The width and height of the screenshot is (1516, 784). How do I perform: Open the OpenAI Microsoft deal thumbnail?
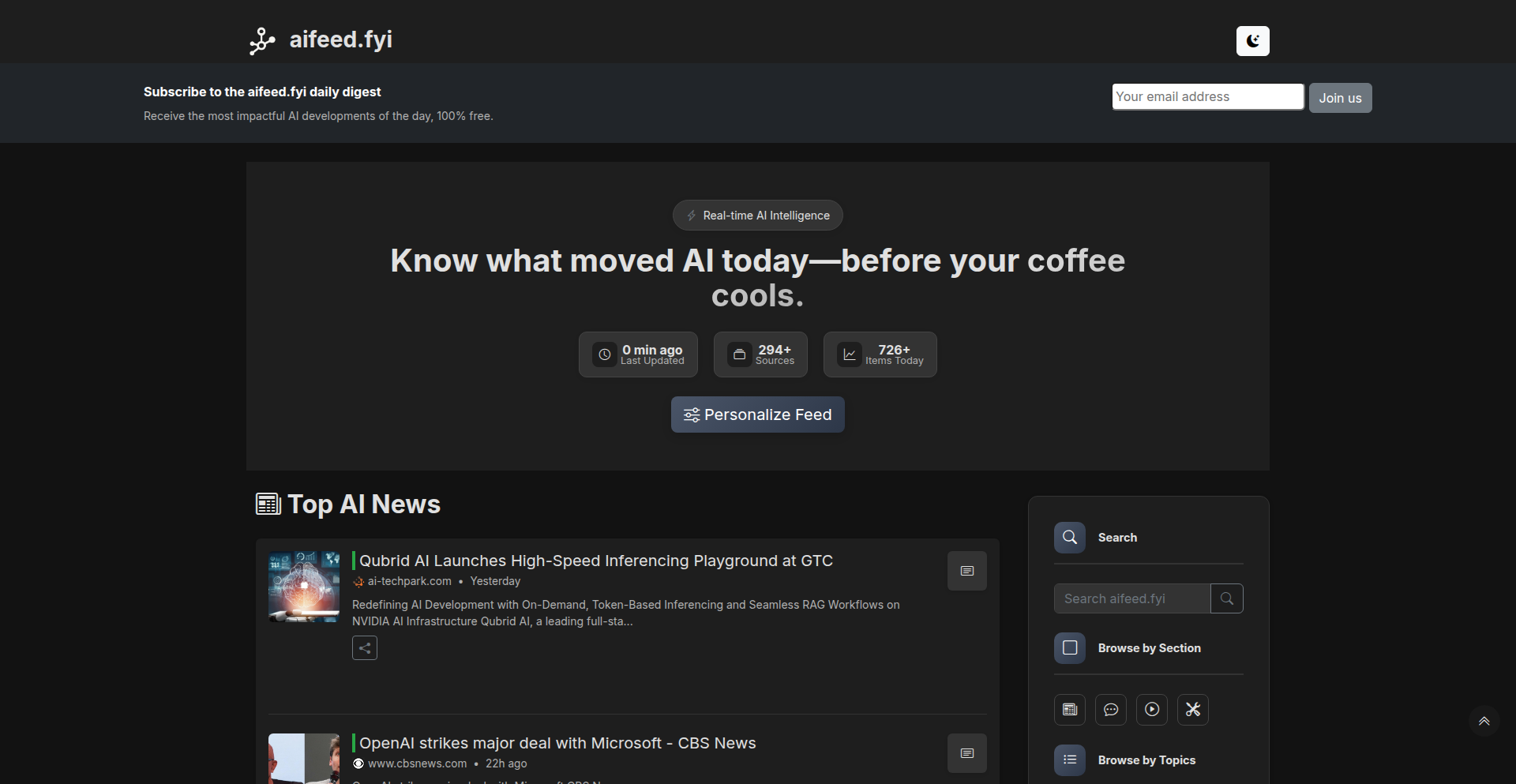tap(304, 759)
